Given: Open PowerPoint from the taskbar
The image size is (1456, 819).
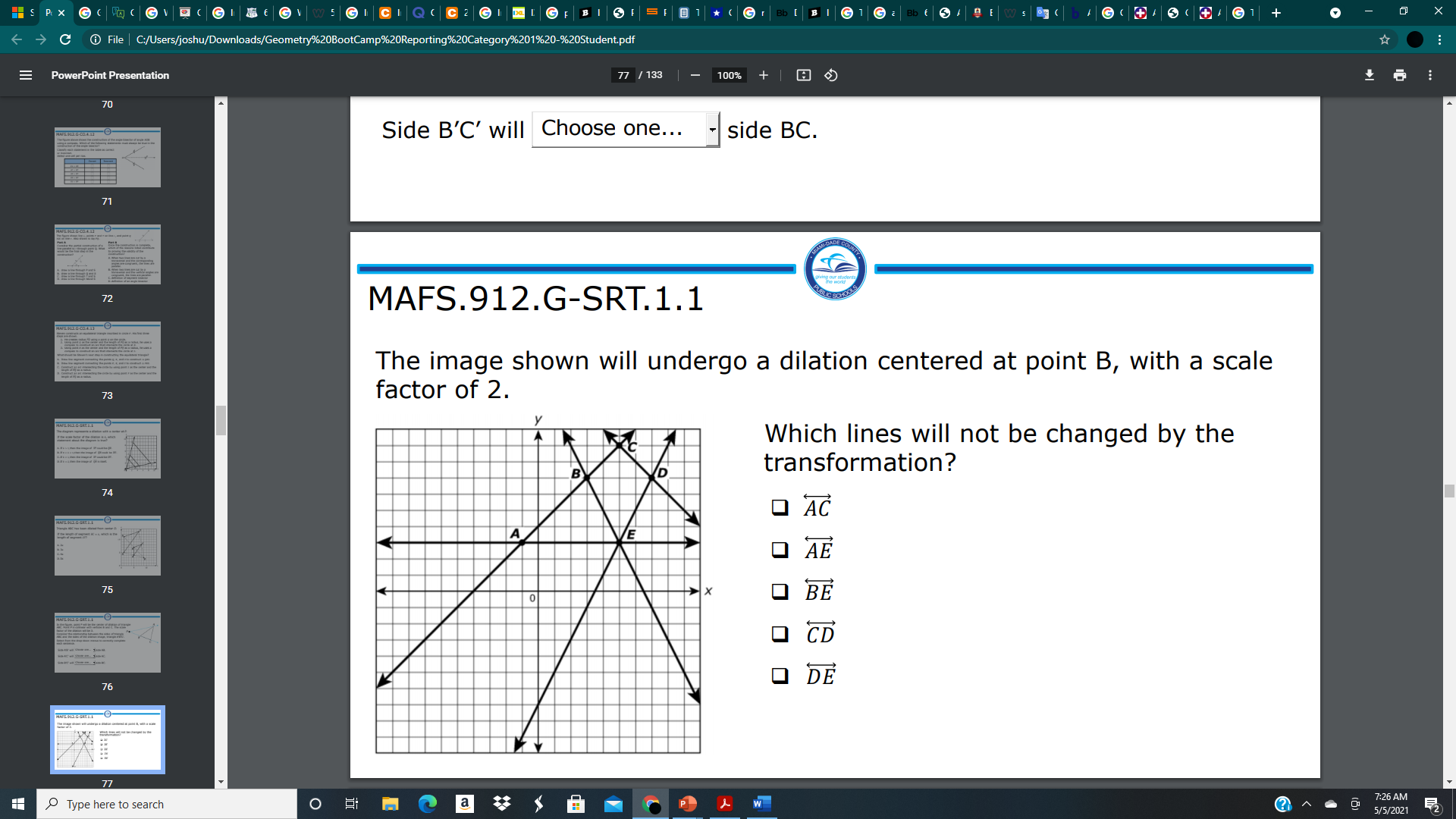Looking at the screenshot, I should [x=687, y=804].
